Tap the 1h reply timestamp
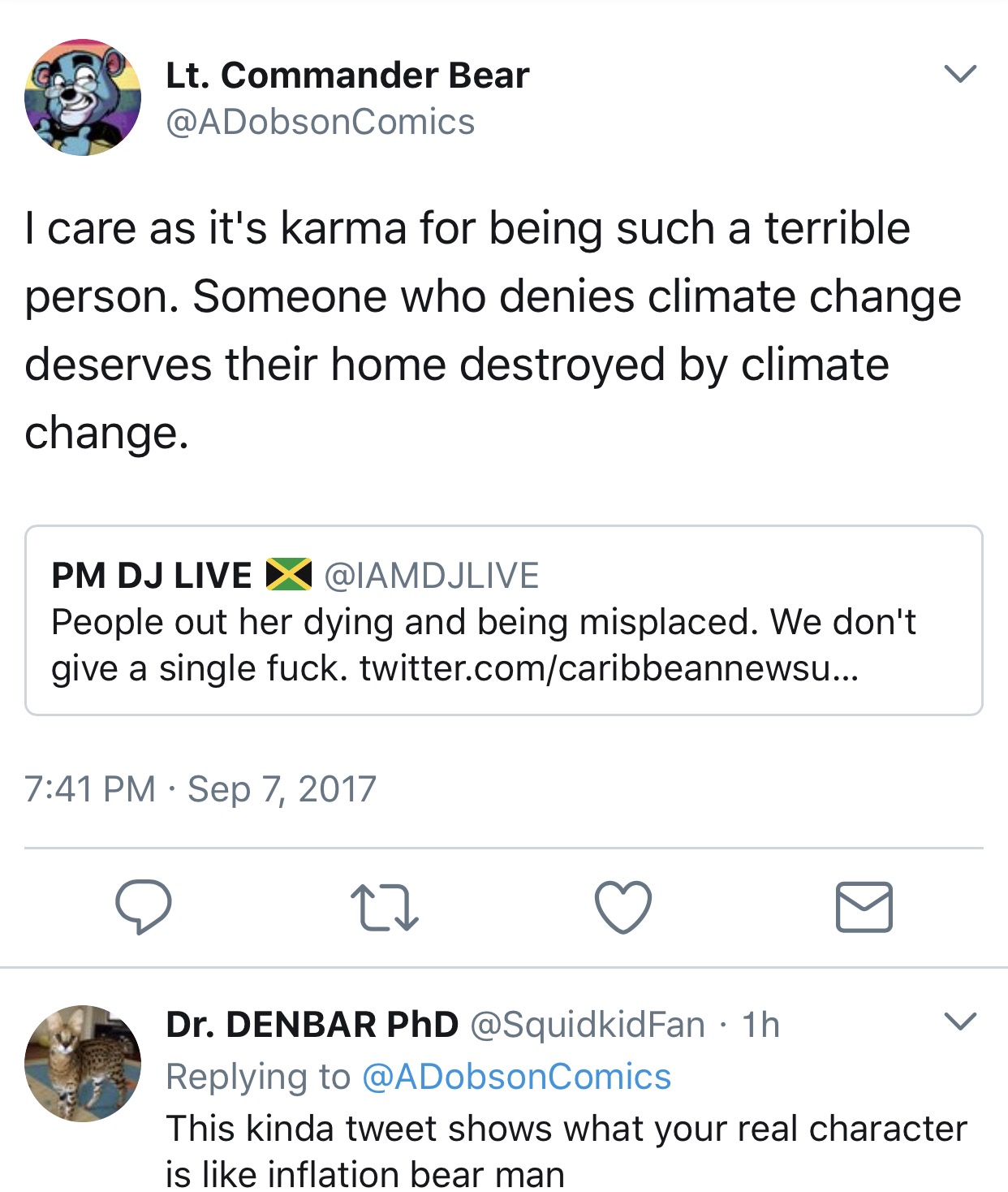 tap(760, 1026)
